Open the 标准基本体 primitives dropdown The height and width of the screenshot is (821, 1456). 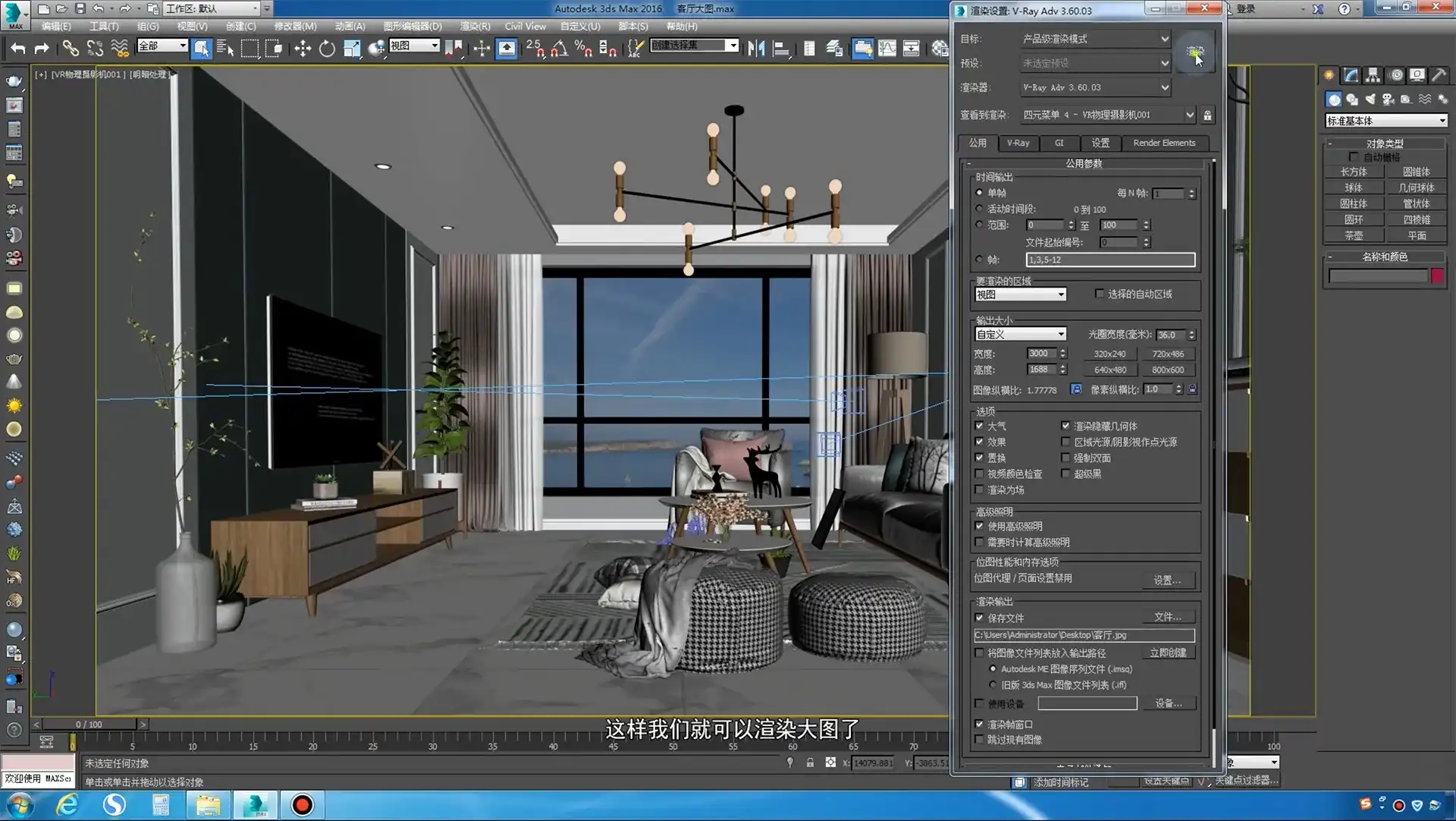[1385, 120]
